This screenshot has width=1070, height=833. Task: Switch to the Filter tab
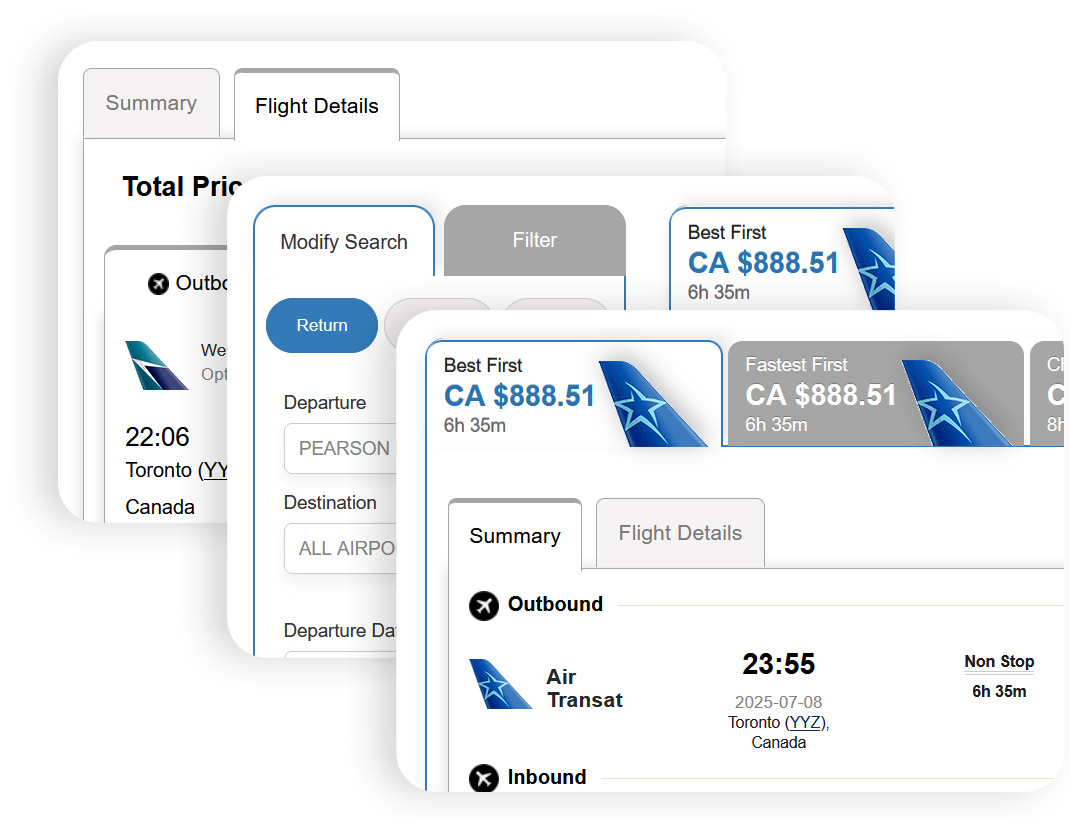(x=534, y=240)
